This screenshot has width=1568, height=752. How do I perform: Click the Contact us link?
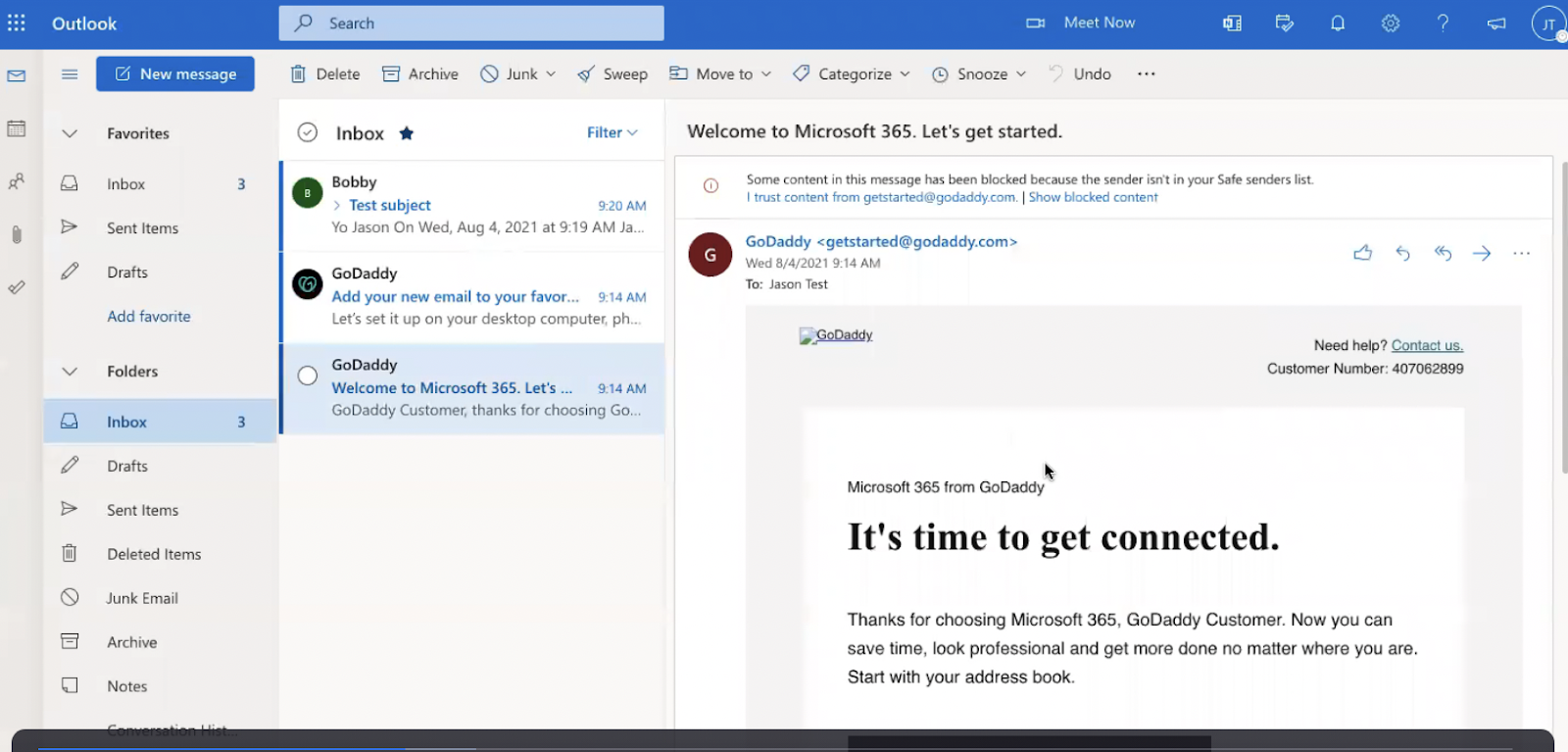pyautogui.click(x=1427, y=345)
